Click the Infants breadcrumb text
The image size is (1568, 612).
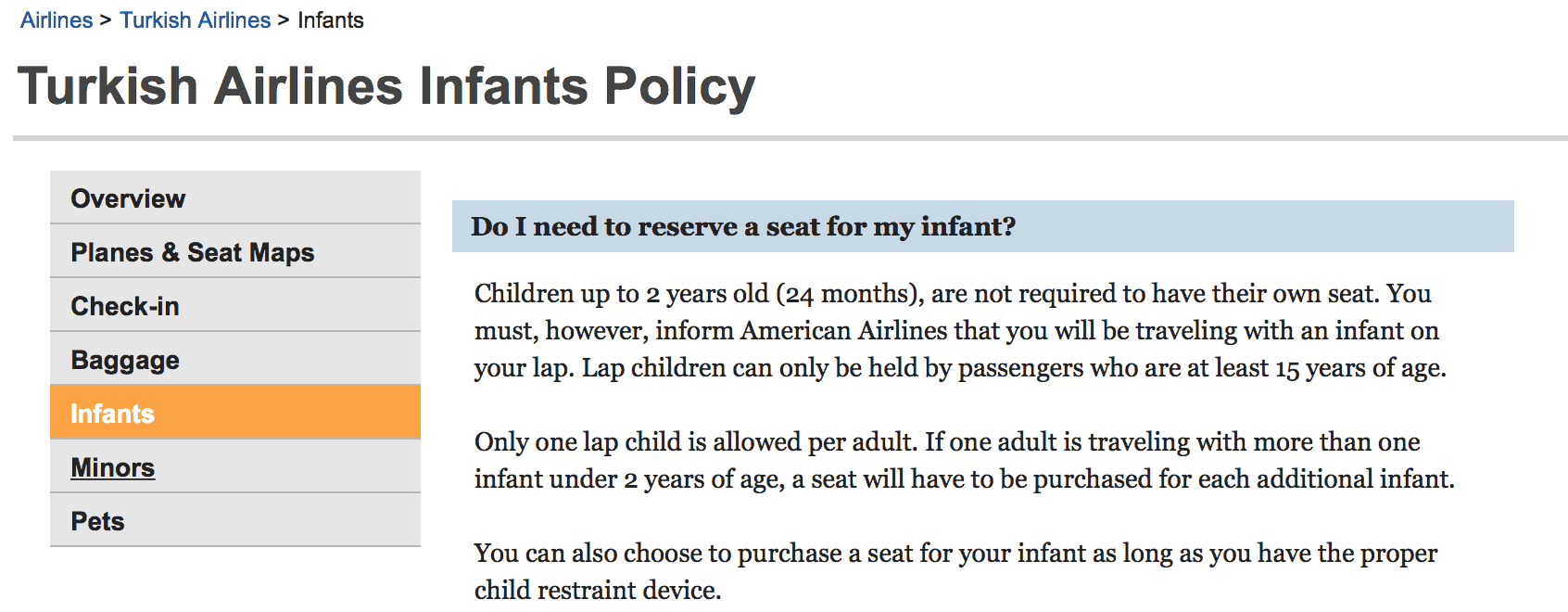coord(330,20)
